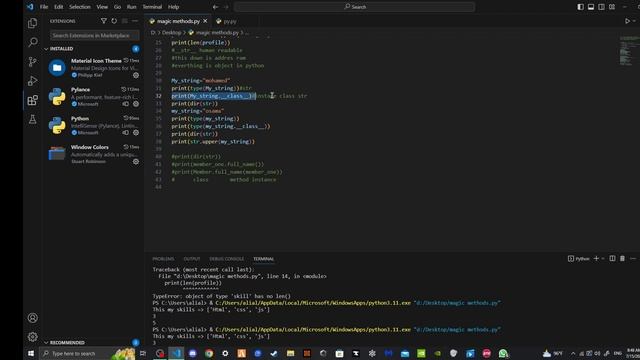640x360 pixels.
Task: Open the Manage gear in activity bar
Action: point(33,337)
